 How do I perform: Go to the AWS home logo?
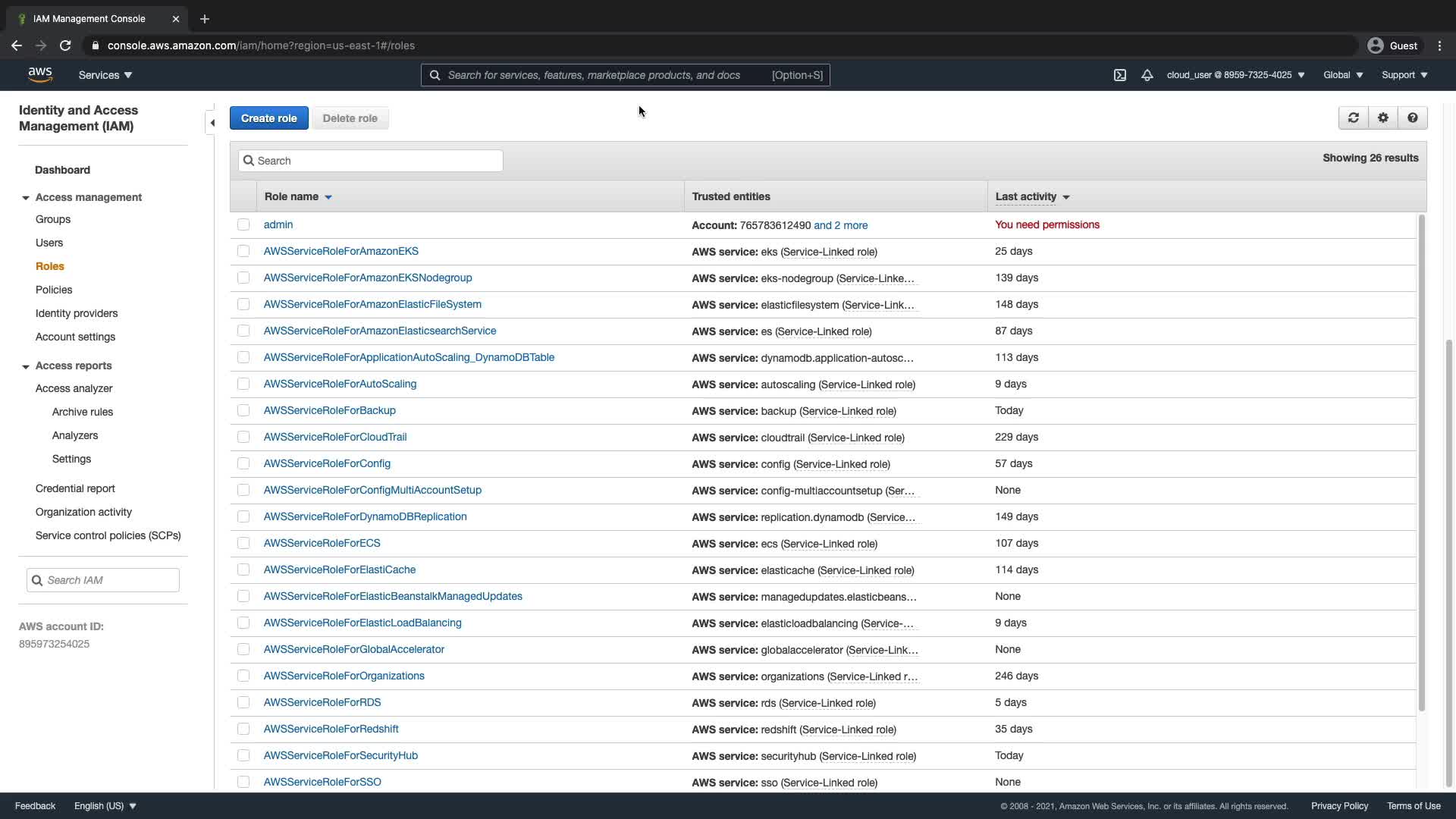coord(40,74)
